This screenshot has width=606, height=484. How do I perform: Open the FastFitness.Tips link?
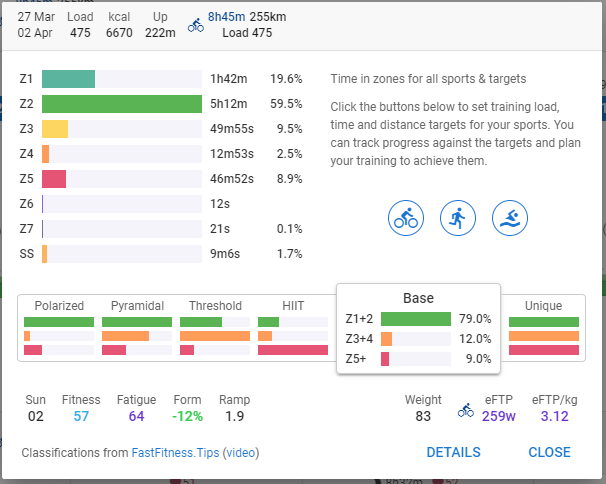click(175, 453)
